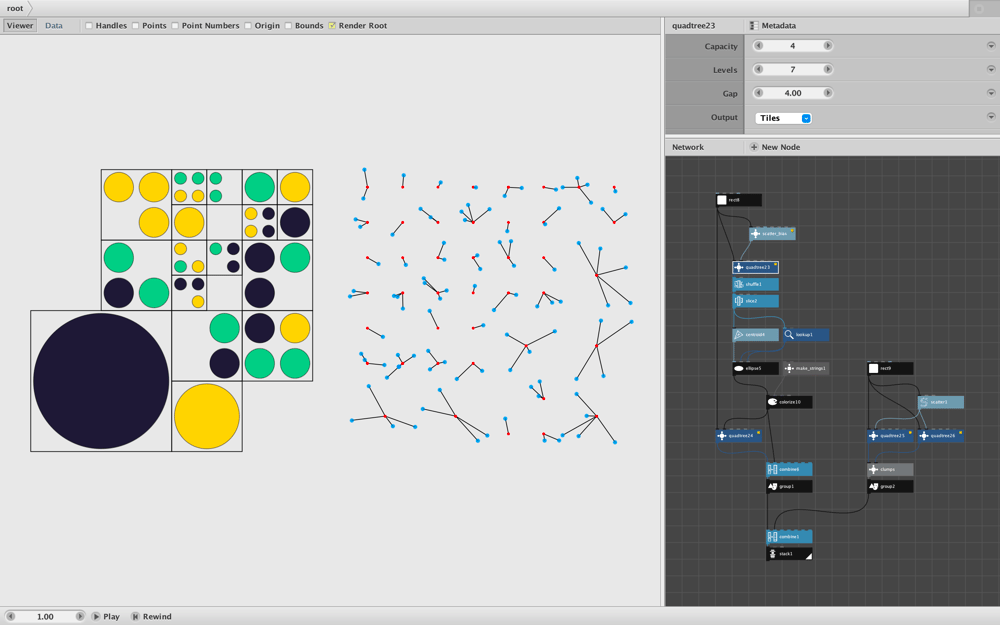
Task: Increase the Gap value
Action: click(828, 93)
